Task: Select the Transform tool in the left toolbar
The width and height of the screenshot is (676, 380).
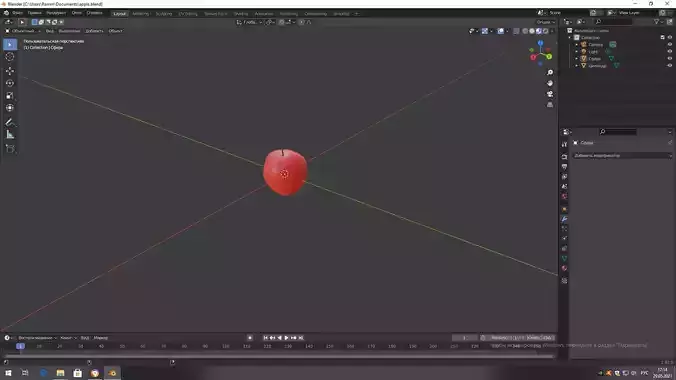Action: 10,108
